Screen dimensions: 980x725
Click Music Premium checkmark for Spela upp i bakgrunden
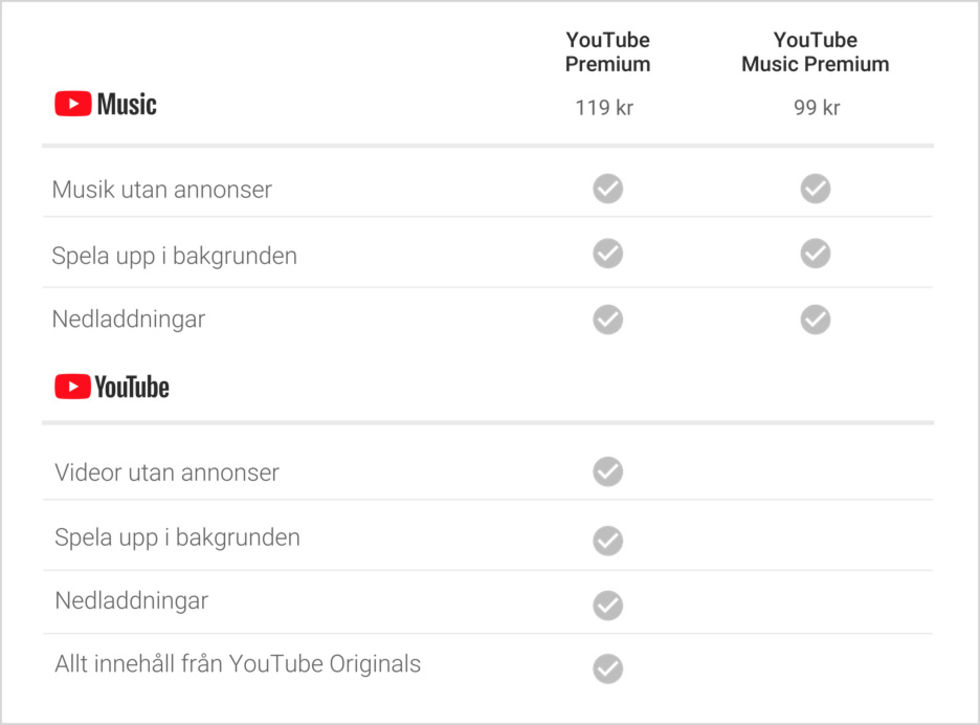(x=815, y=254)
